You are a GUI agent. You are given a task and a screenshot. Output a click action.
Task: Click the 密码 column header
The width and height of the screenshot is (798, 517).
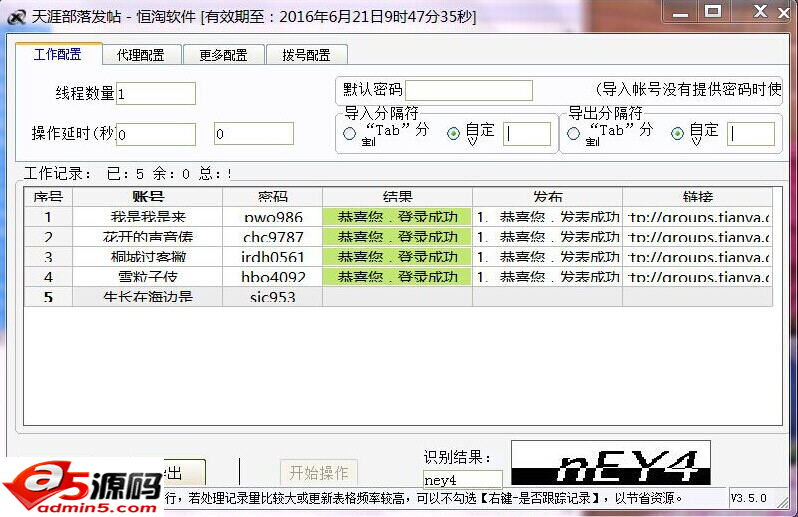272,197
